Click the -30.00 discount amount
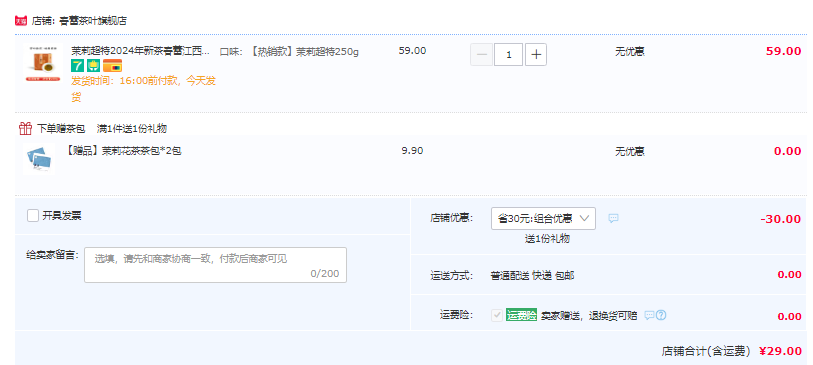Screen dimensions: 813x365 tap(781, 219)
